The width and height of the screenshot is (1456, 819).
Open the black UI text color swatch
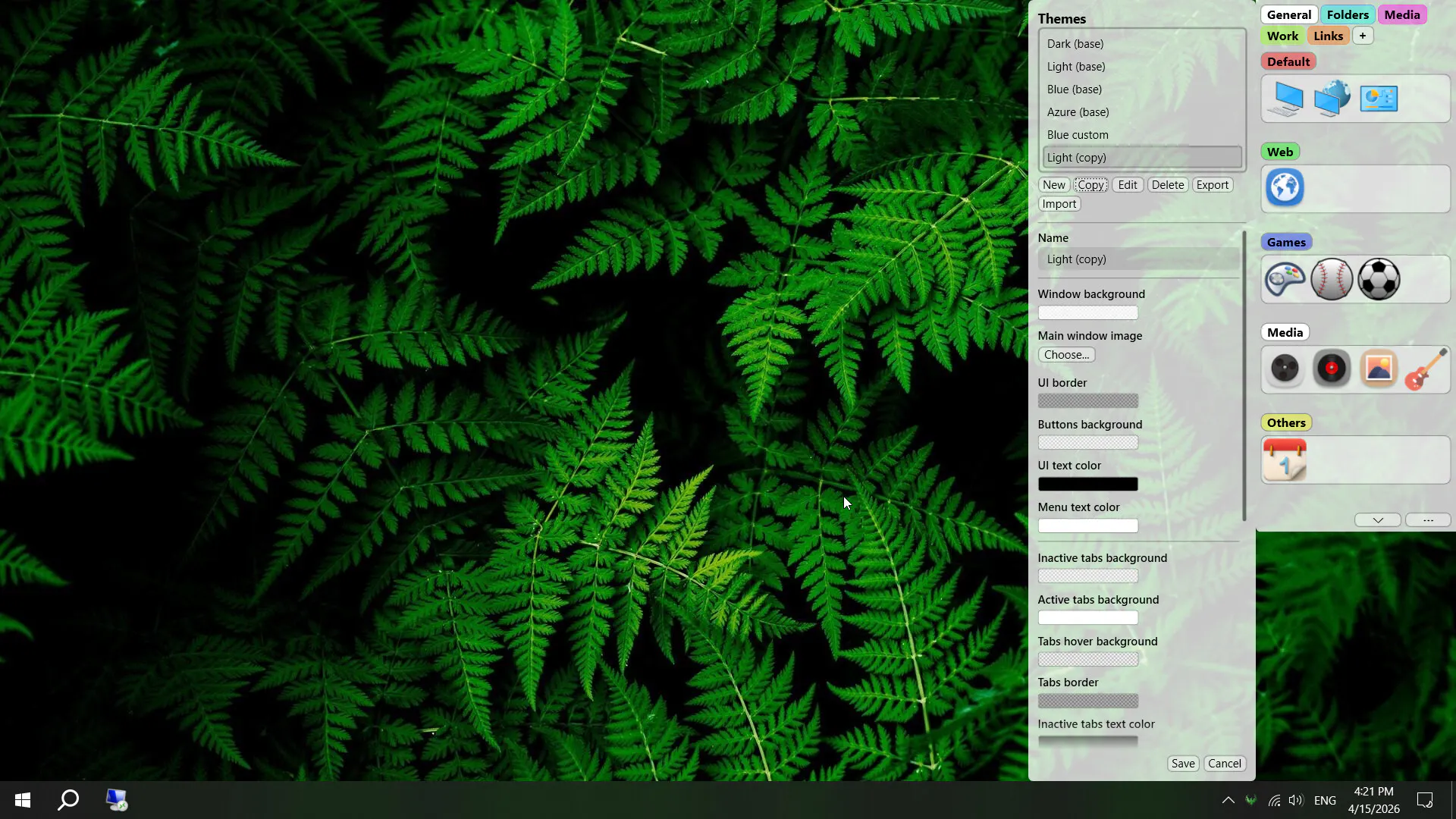[1088, 485]
